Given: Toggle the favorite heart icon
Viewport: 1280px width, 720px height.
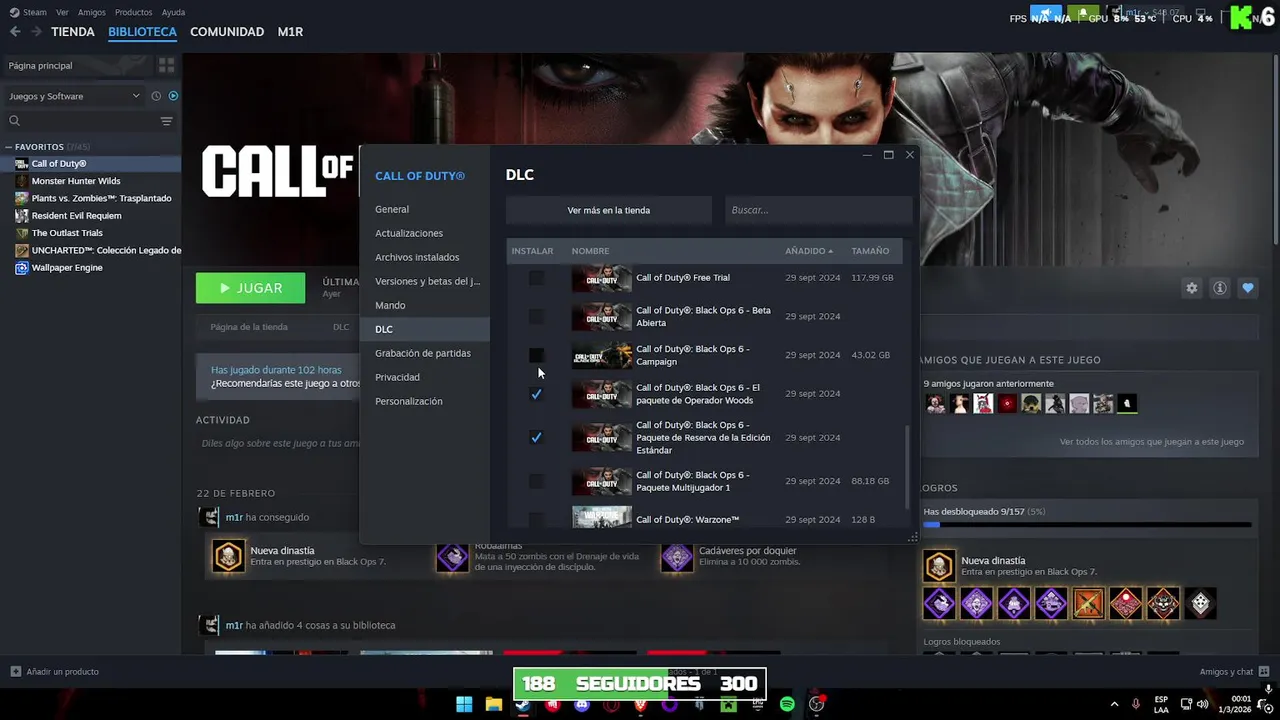Looking at the screenshot, I should (x=1248, y=288).
